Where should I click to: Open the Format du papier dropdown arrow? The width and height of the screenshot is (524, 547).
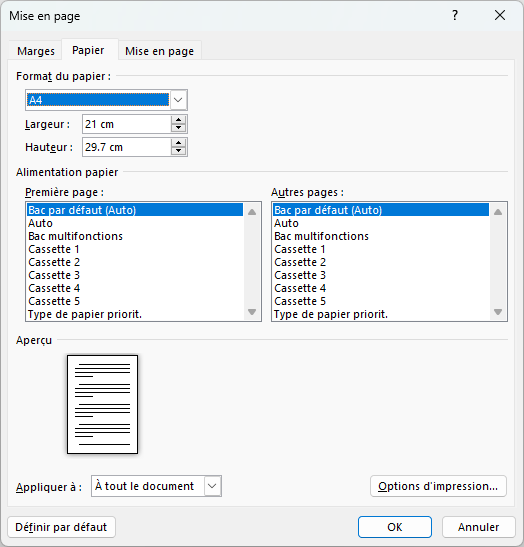(x=178, y=100)
